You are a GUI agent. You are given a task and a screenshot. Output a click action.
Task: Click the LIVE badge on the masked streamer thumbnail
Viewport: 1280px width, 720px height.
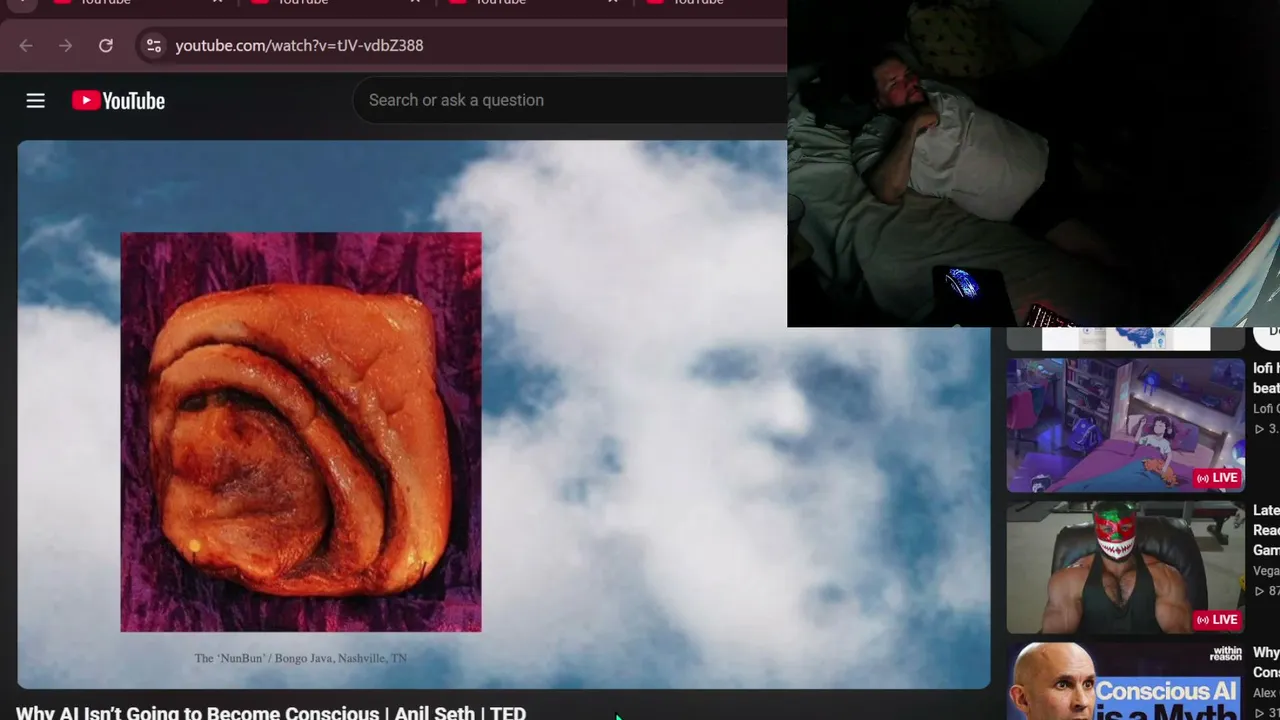(1217, 620)
